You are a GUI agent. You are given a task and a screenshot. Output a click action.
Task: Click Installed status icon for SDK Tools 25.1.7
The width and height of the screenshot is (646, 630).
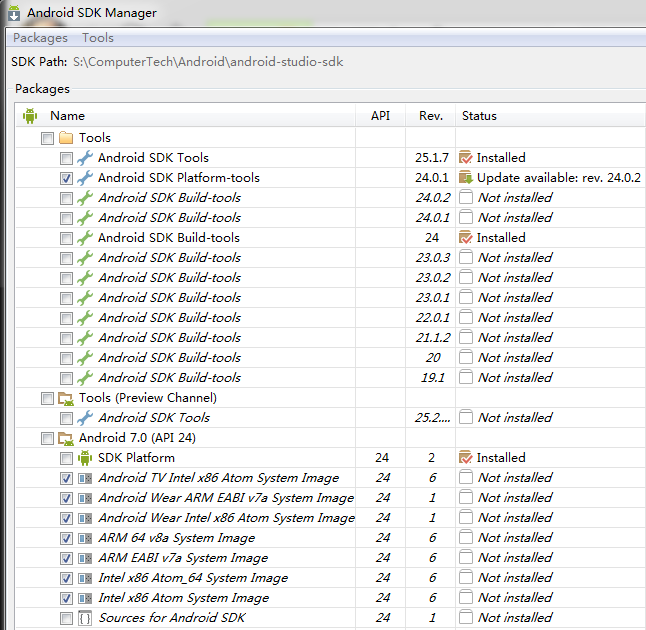tap(466, 157)
